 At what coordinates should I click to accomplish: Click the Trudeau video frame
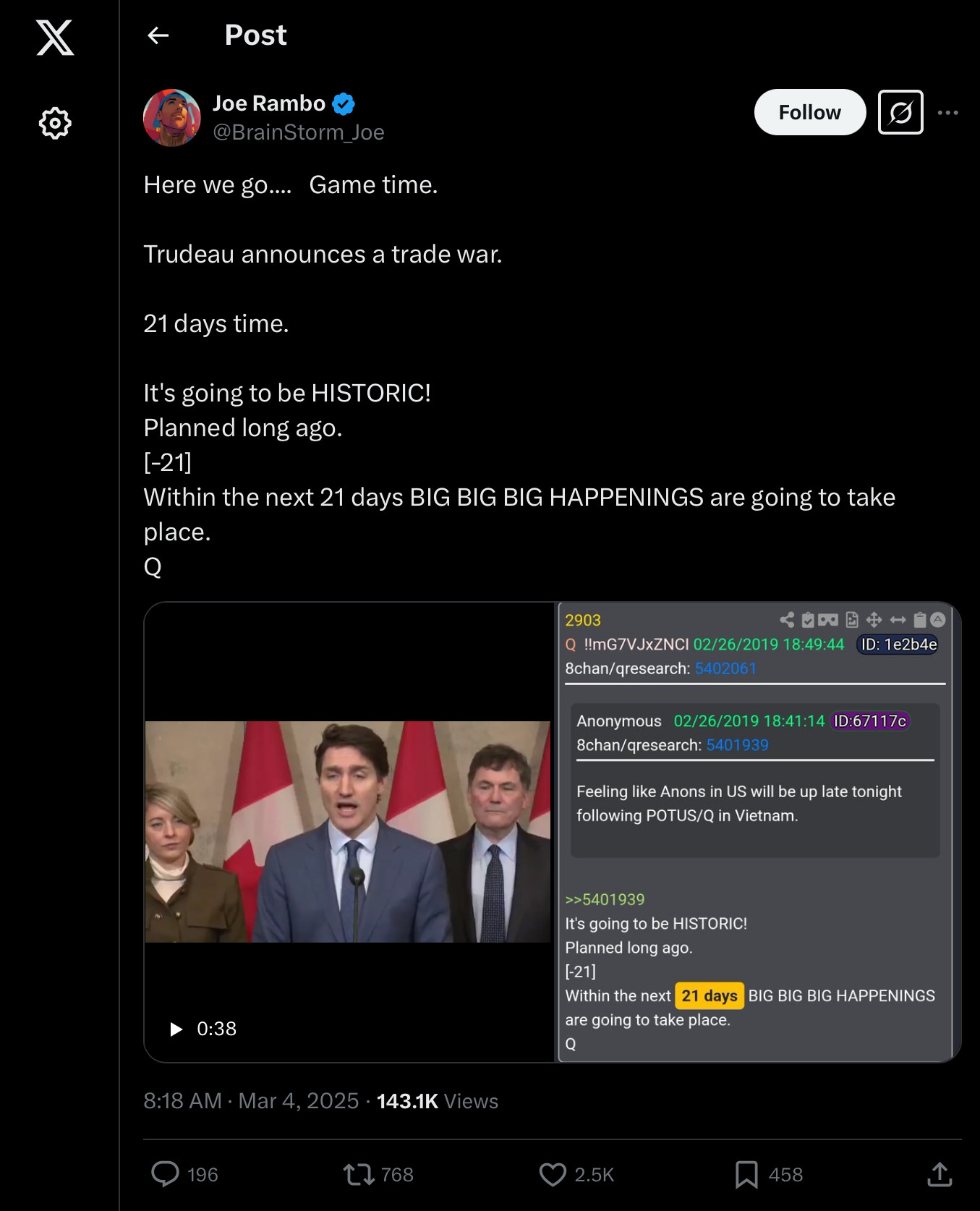click(x=348, y=832)
